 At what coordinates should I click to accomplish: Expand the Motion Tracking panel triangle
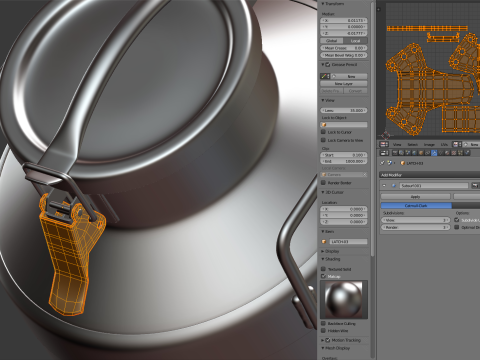[322, 340]
